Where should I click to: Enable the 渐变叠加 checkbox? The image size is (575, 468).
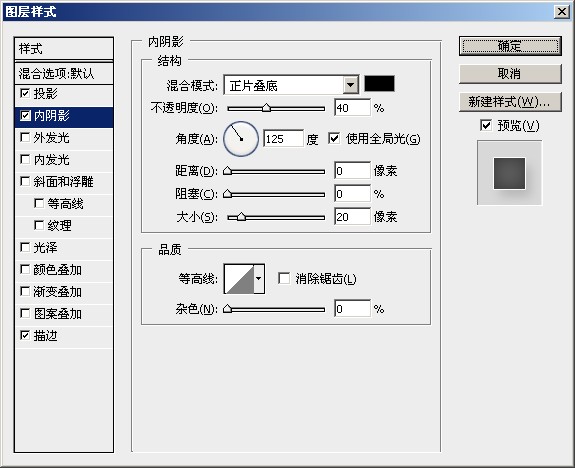click(x=25, y=292)
